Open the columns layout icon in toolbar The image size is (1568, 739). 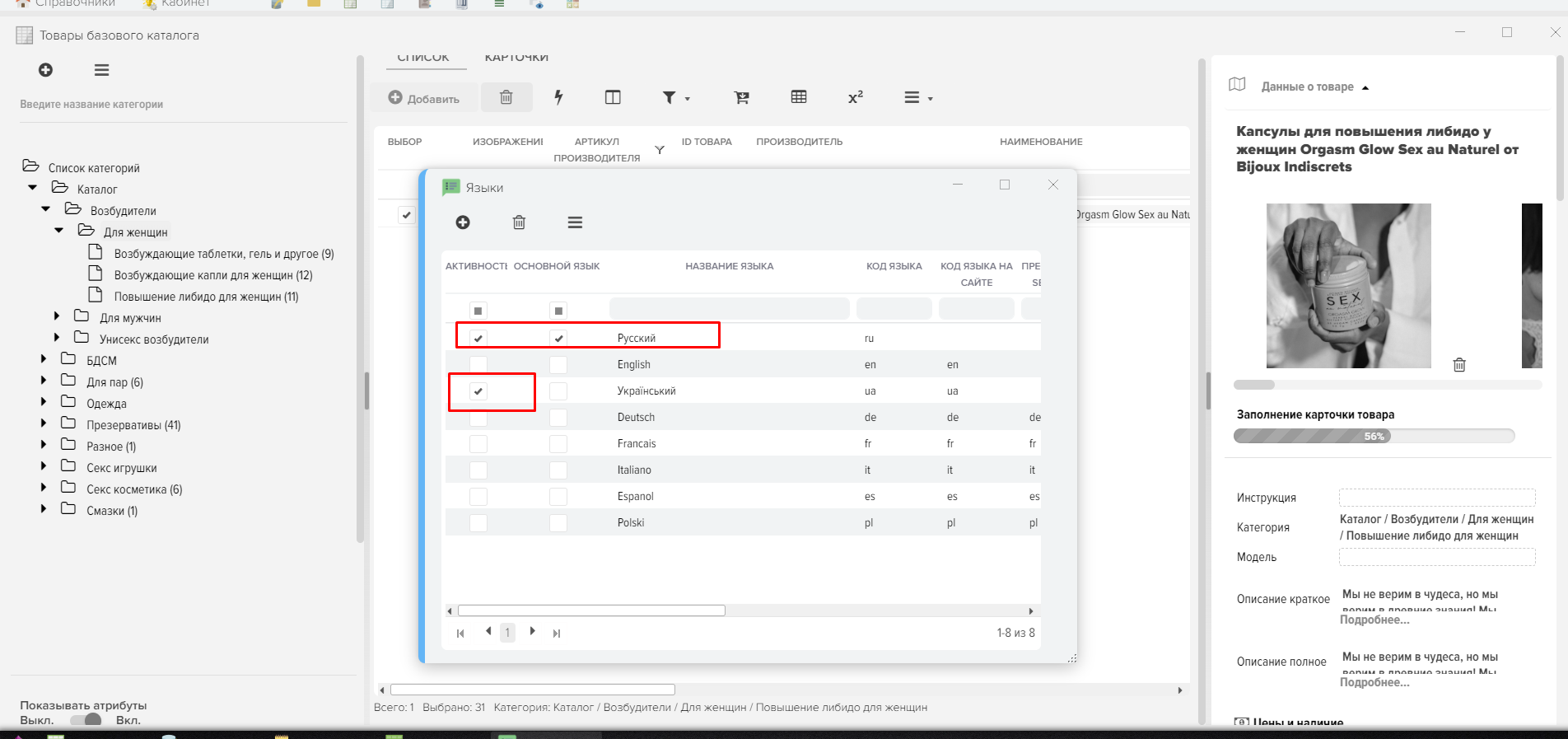613,97
